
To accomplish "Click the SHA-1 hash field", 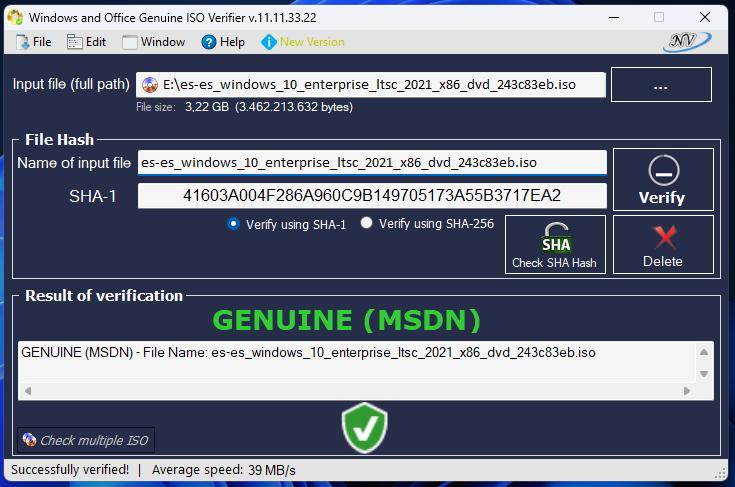I will pos(372,195).
